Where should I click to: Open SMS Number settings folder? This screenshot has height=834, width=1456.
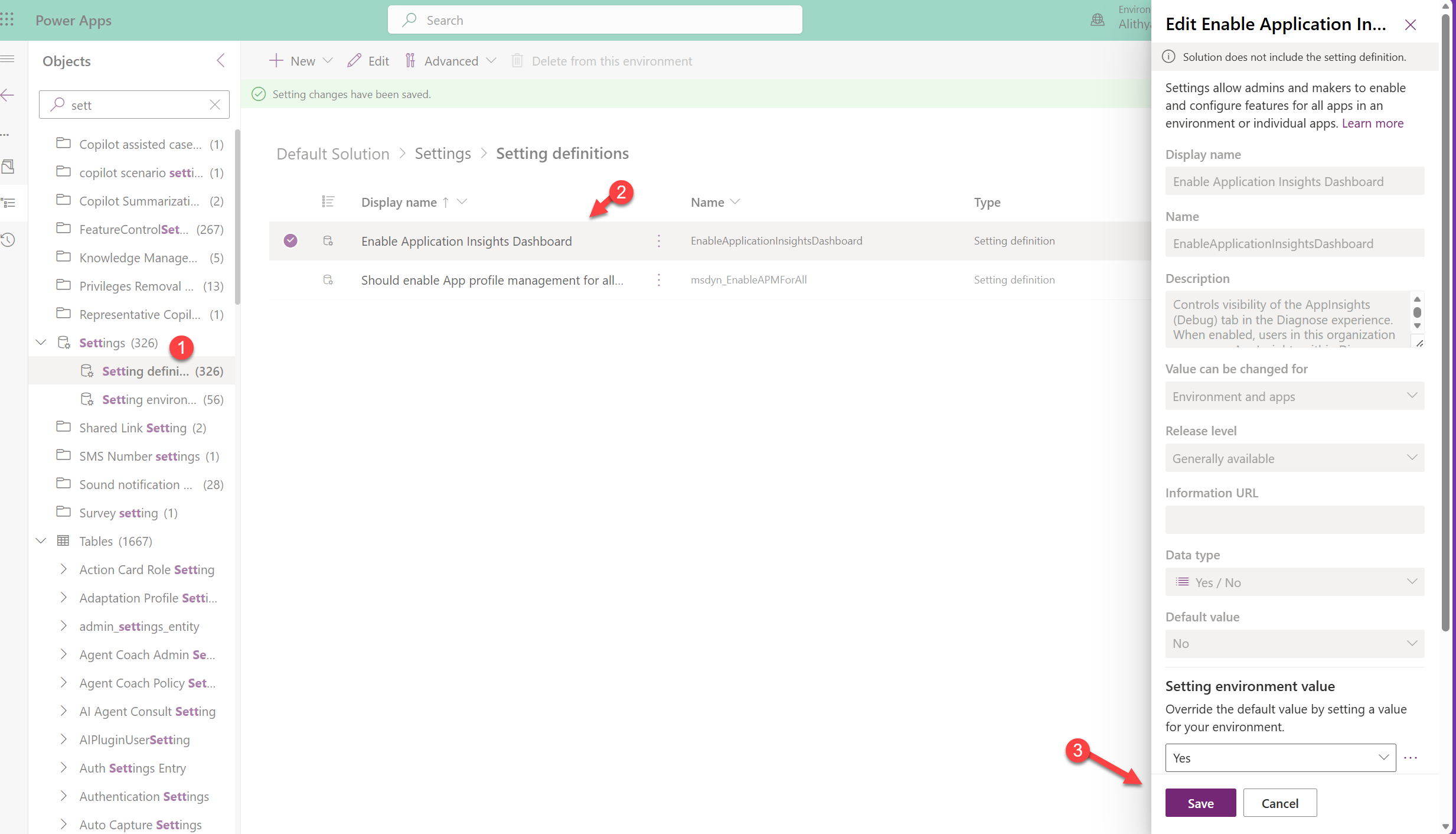point(132,456)
